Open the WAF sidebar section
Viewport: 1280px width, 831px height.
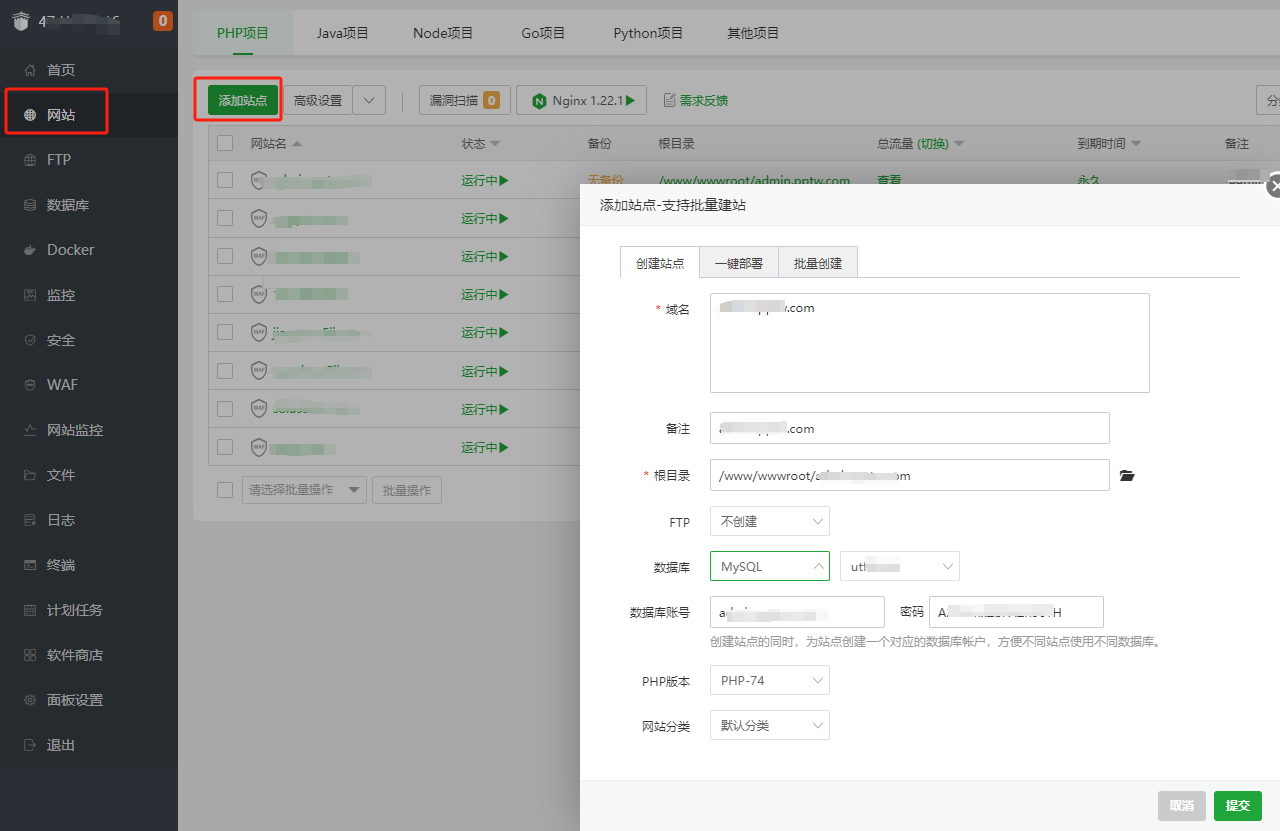62,385
